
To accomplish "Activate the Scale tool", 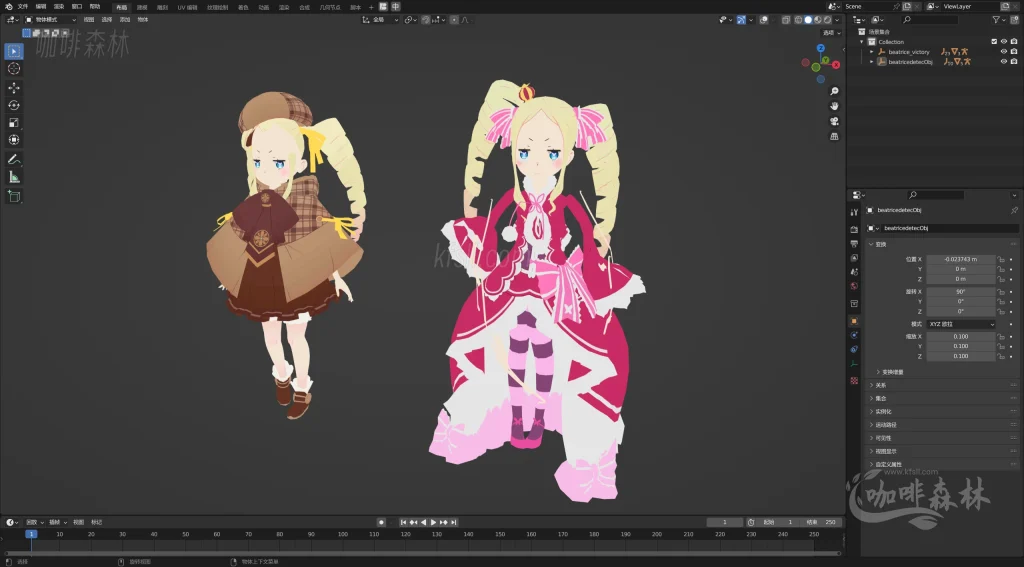I will click(x=14, y=123).
